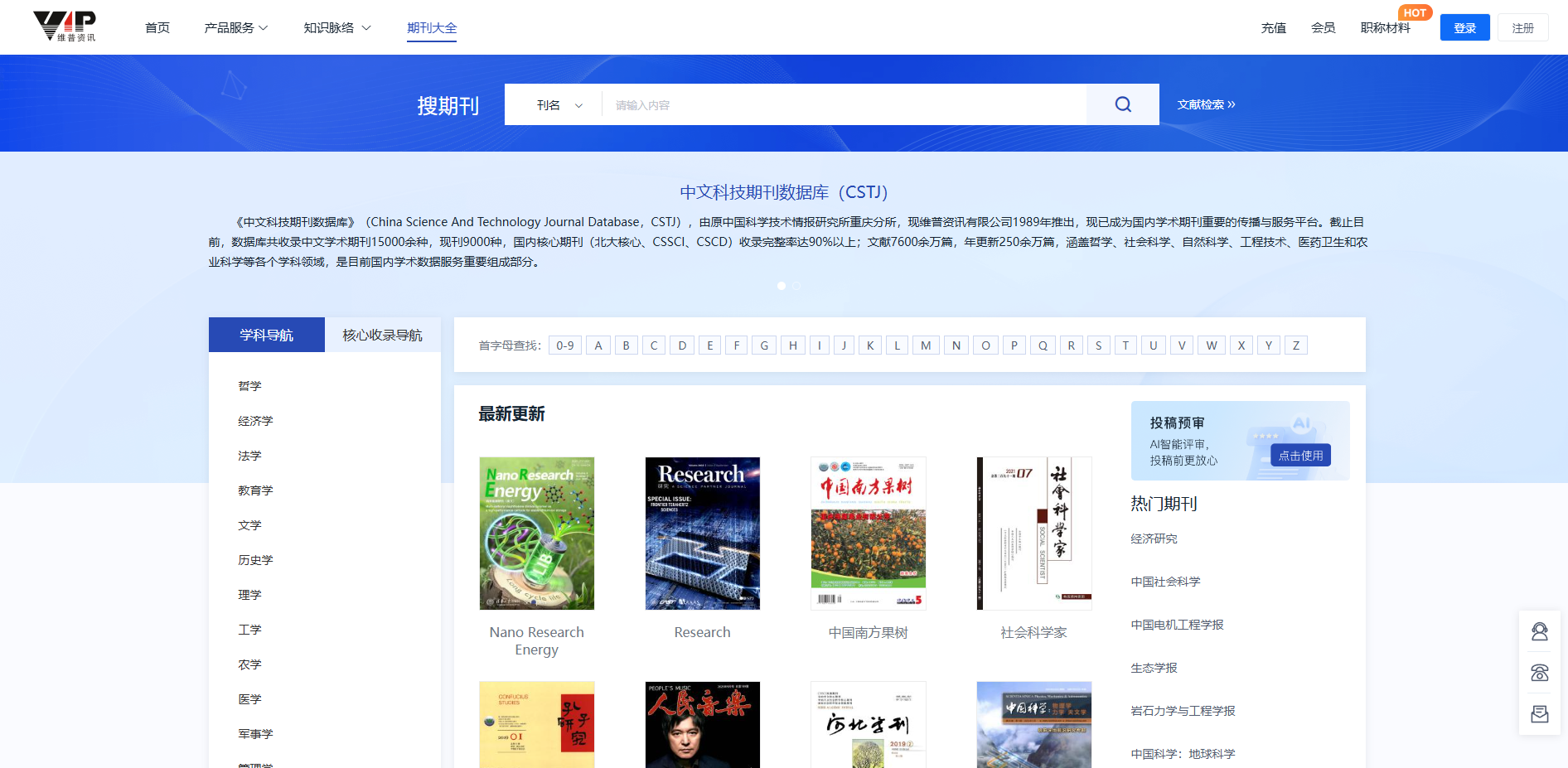1568x768 pixels.
Task: Switch to the 核心收录导航 tab
Action: pos(382,335)
